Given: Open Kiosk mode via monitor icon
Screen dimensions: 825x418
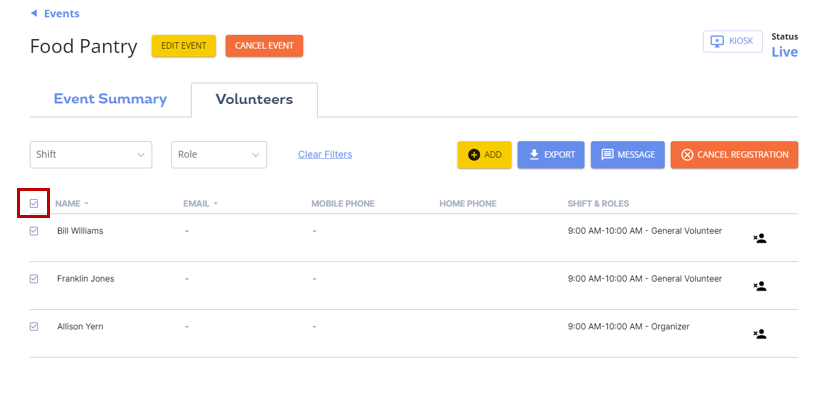Looking at the screenshot, I should click(716, 41).
